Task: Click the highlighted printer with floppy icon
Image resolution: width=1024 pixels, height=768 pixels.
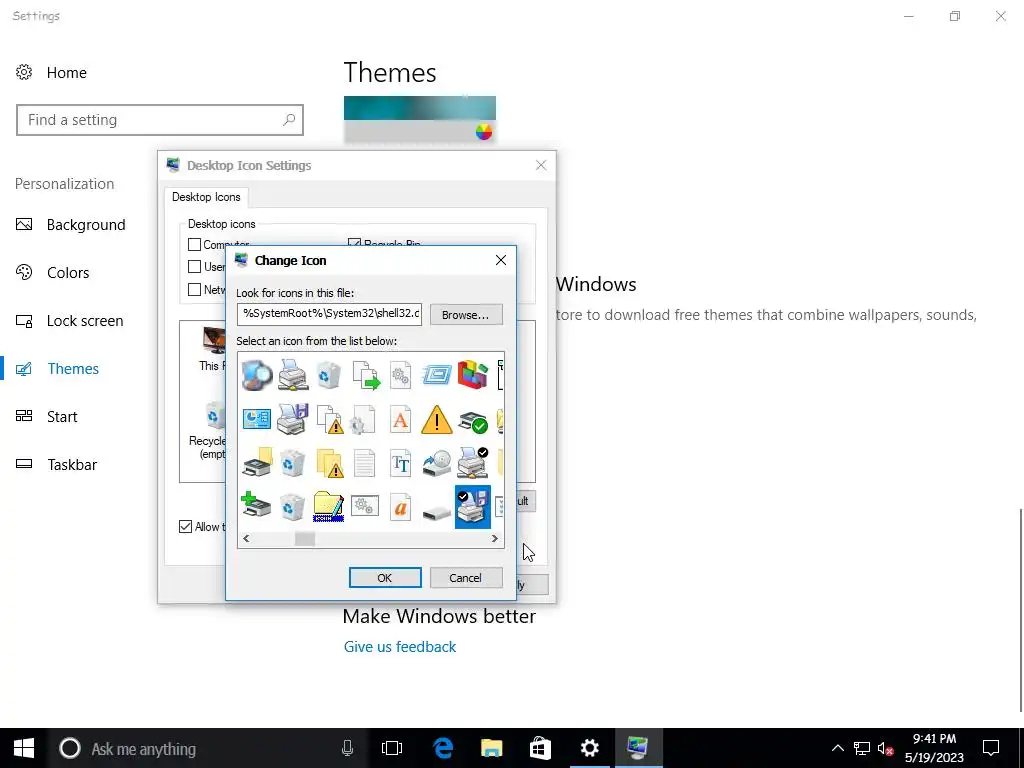Action: point(473,506)
